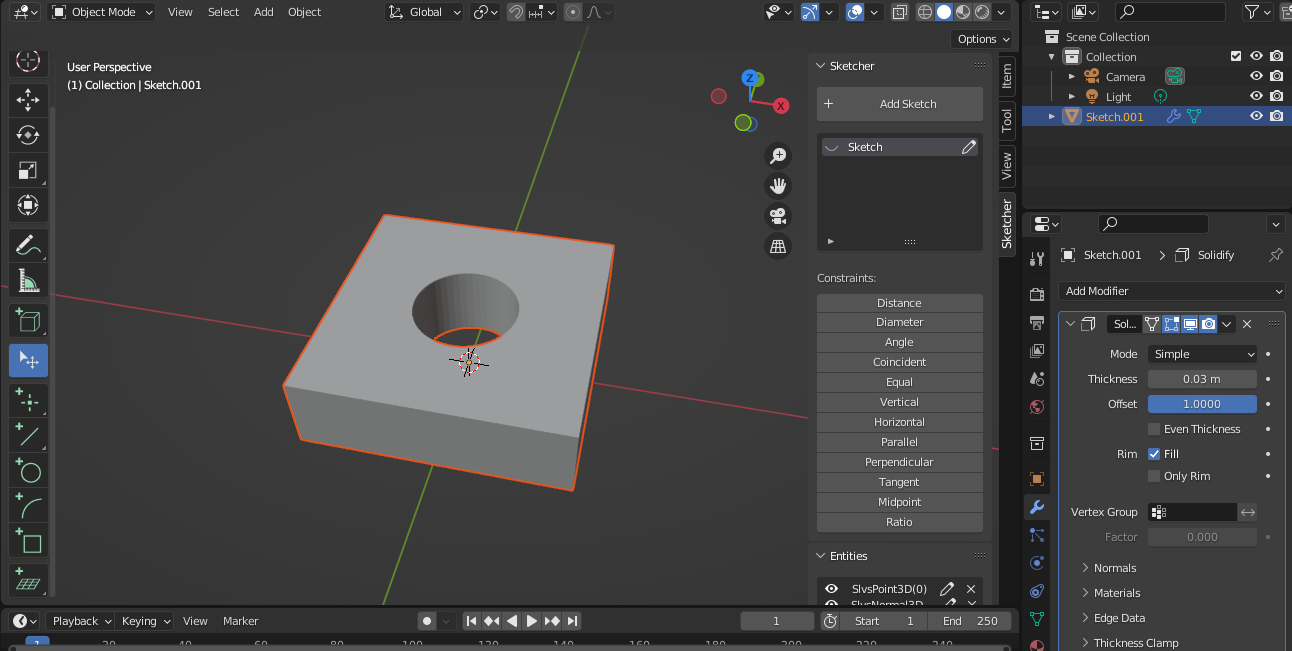This screenshot has height=651, width=1292.
Task: Click the Offset value slider field
Action: click(x=1202, y=404)
